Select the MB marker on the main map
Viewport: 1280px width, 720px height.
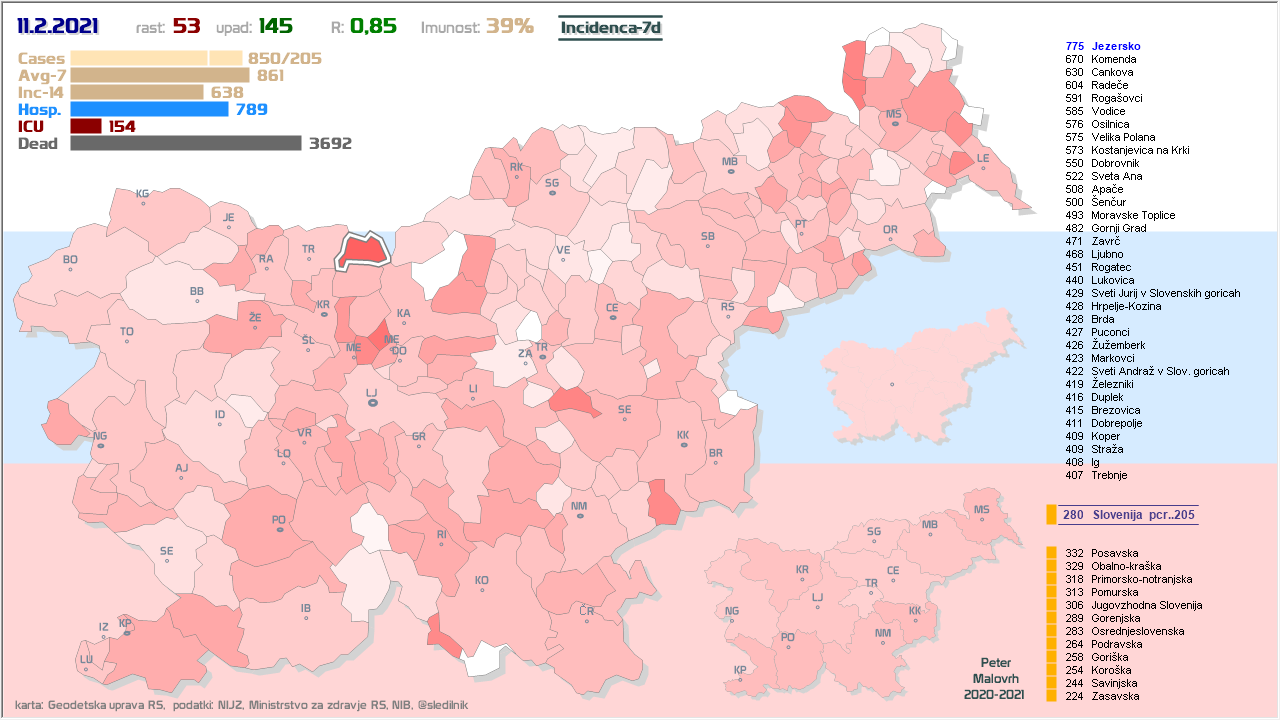(x=730, y=171)
